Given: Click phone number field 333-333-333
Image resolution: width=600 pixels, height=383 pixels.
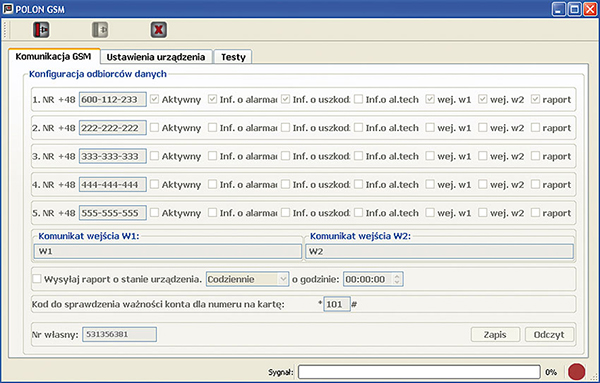Looking at the screenshot, I should (112, 156).
